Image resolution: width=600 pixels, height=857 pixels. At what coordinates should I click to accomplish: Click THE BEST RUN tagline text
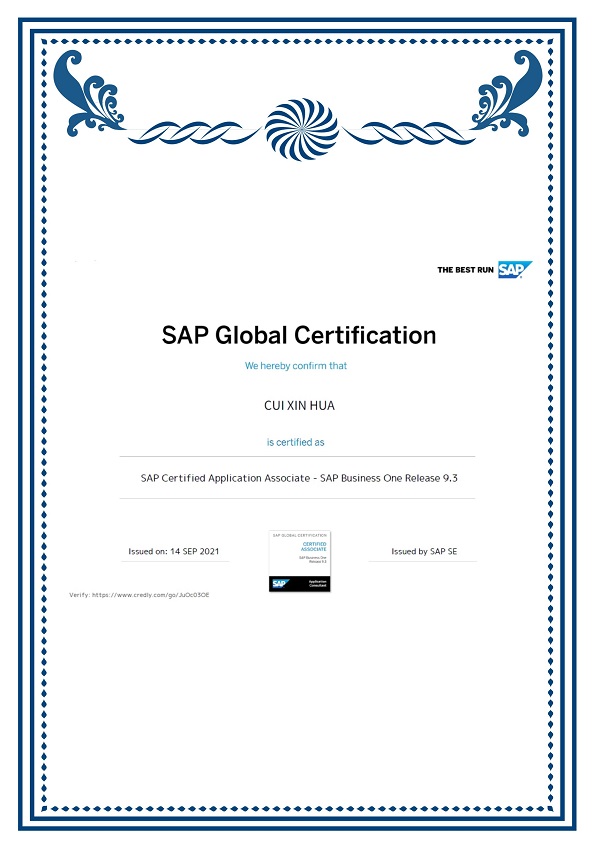pos(465,270)
